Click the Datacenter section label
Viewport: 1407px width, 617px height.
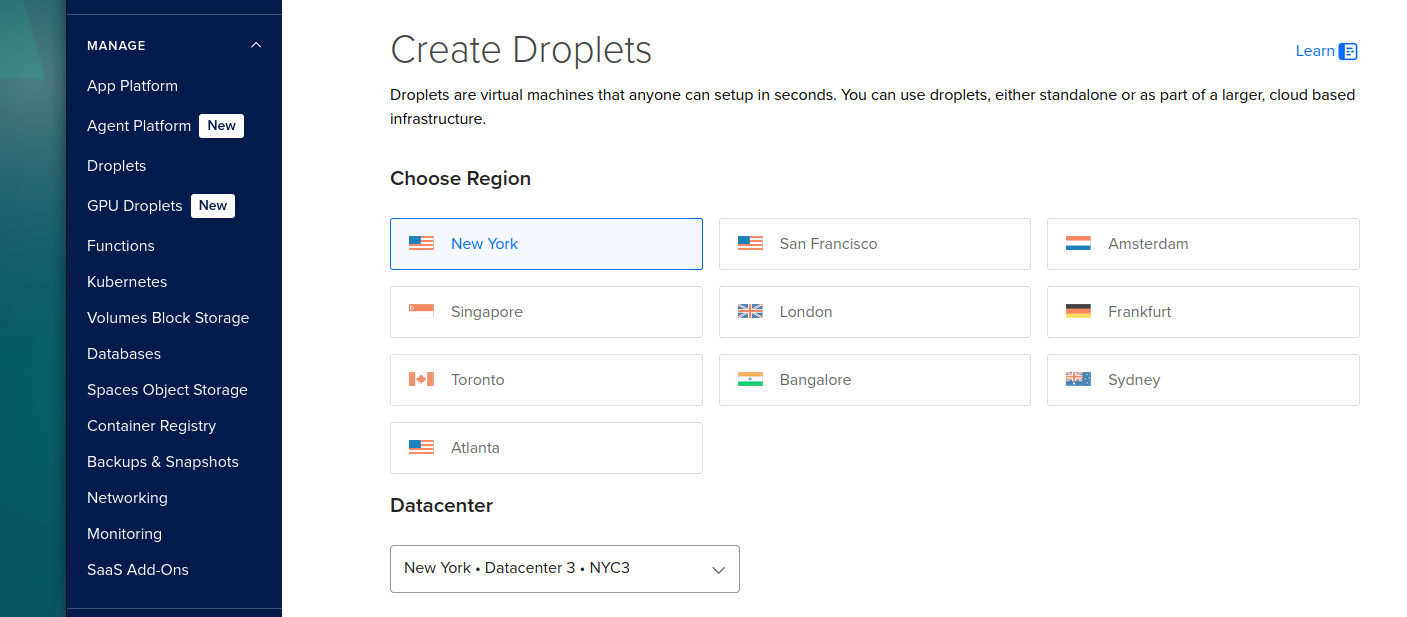tap(441, 506)
